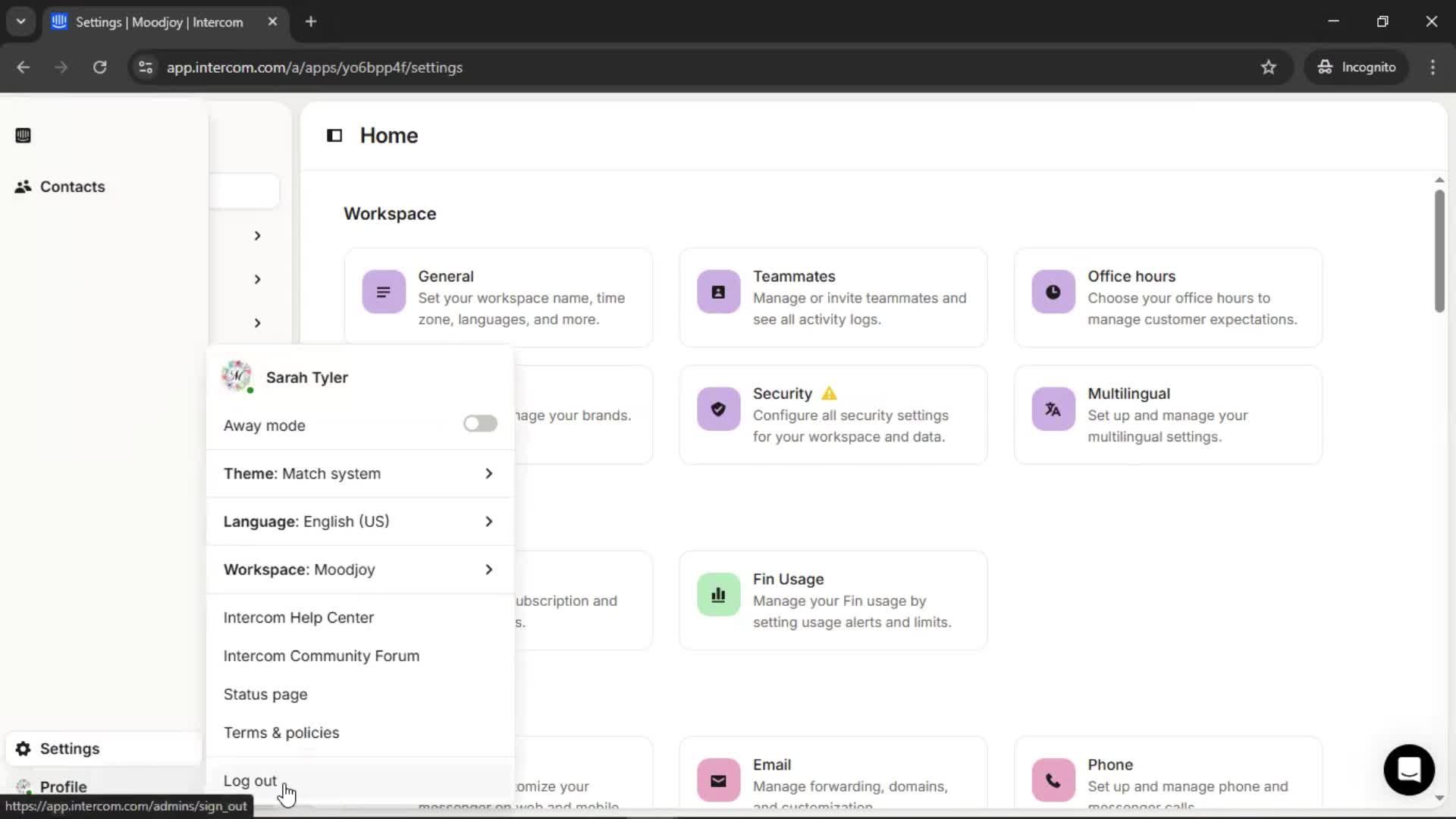
Task: Click the people icon beside Contacts
Action: 23,187
